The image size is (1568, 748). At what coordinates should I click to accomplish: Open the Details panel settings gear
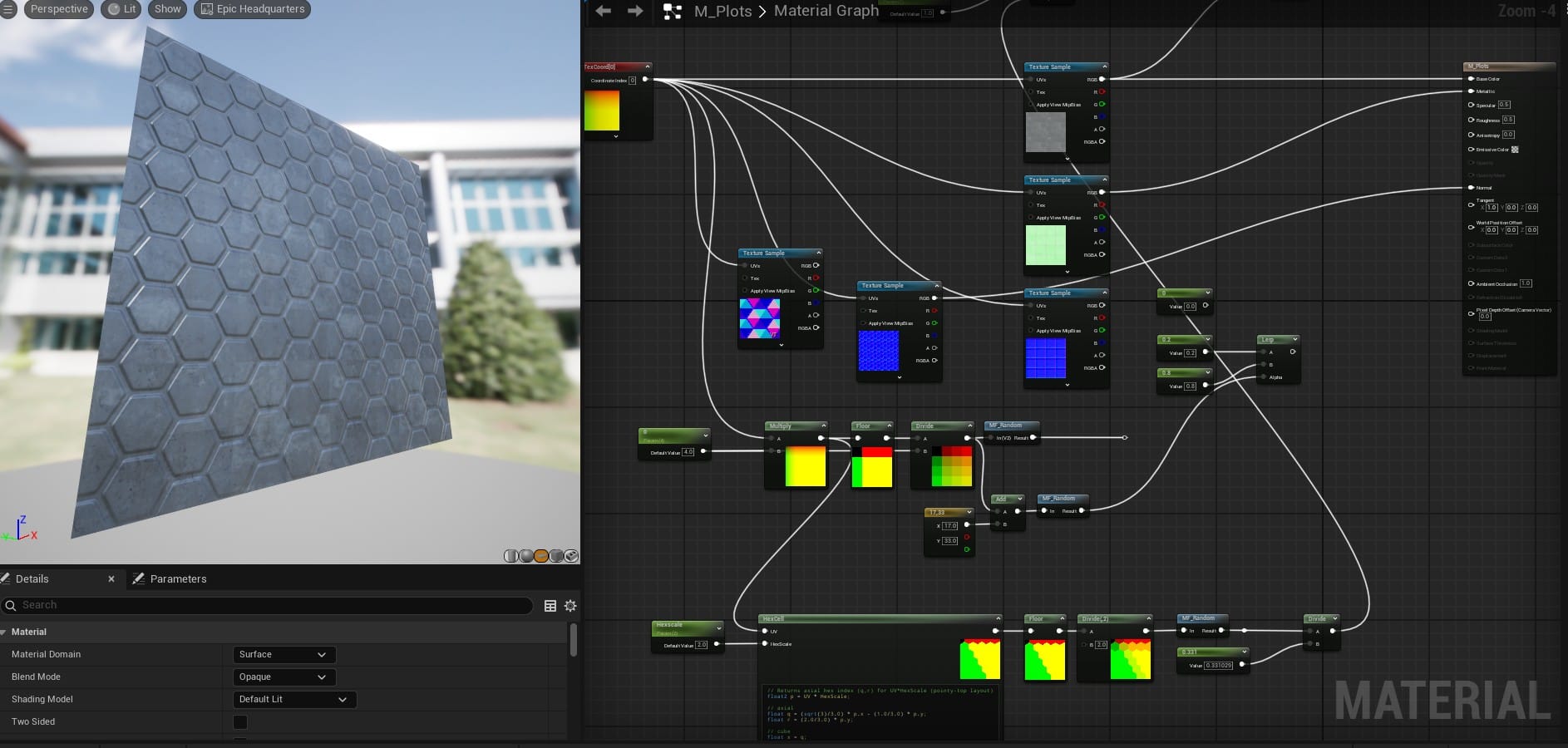point(570,606)
